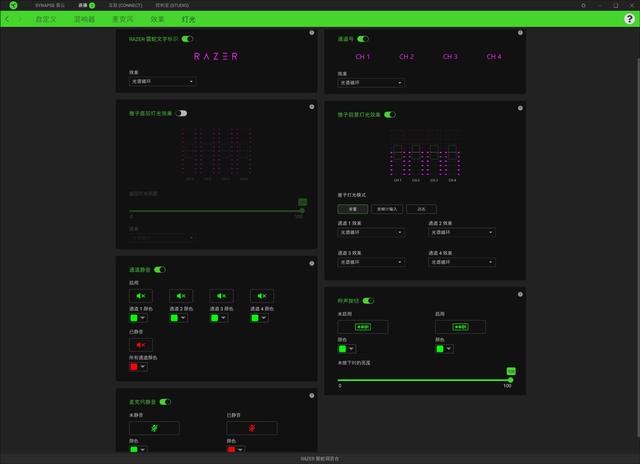Expand the 通道 1 效果 dropdown
640x464 pixels.
click(x=371, y=232)
